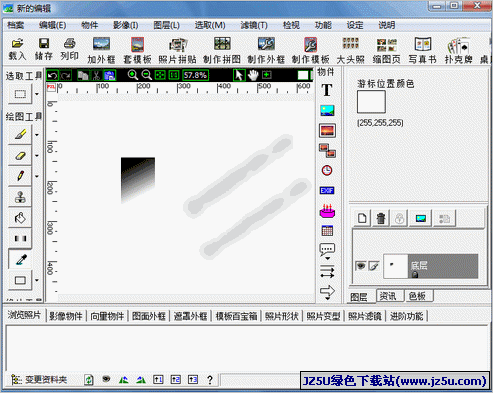Add a clock date object
The width and height of the screenshot is (493, 393).
(327, 170)
